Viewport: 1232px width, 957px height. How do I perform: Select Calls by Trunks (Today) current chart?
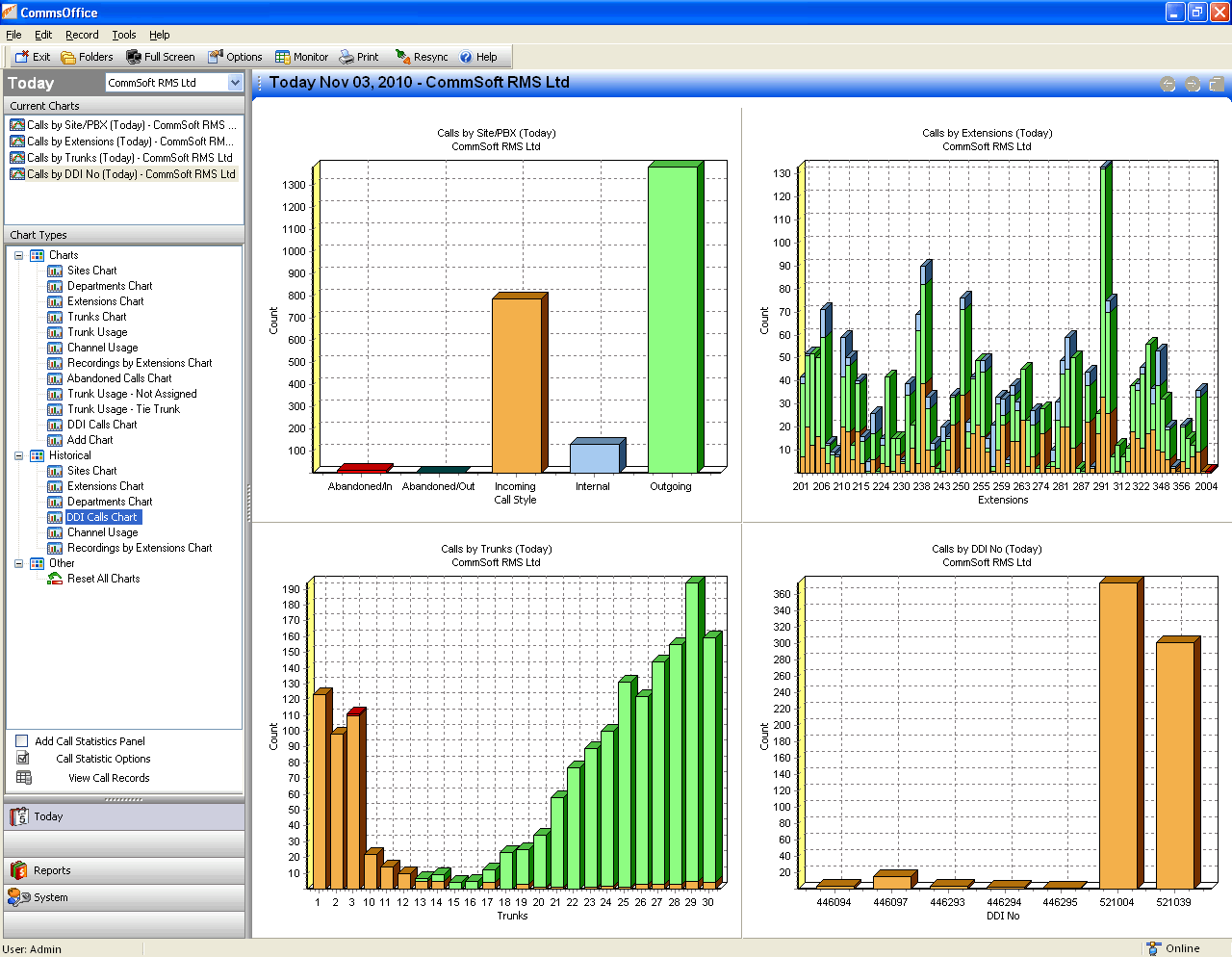pos(123,158)
